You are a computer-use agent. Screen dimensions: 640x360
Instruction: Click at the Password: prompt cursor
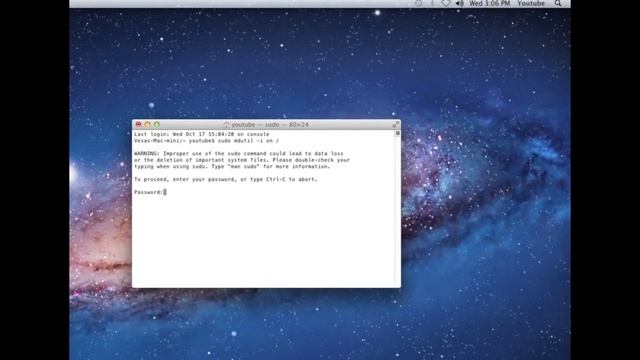[x=165, y=192]
